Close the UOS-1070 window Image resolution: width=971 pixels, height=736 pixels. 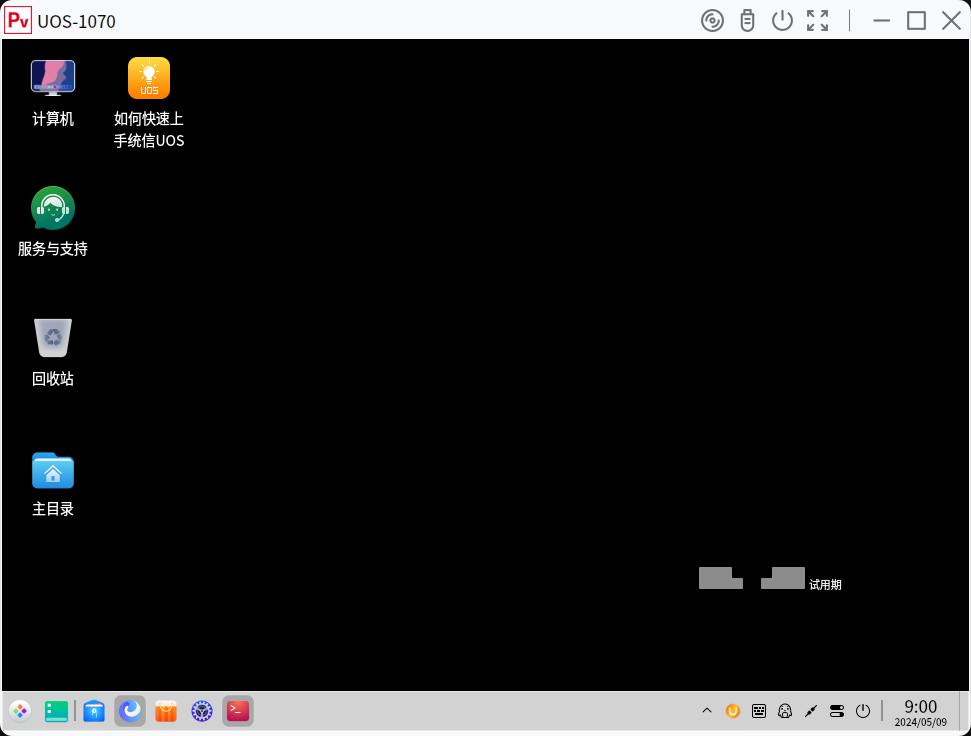pos(951,21)
